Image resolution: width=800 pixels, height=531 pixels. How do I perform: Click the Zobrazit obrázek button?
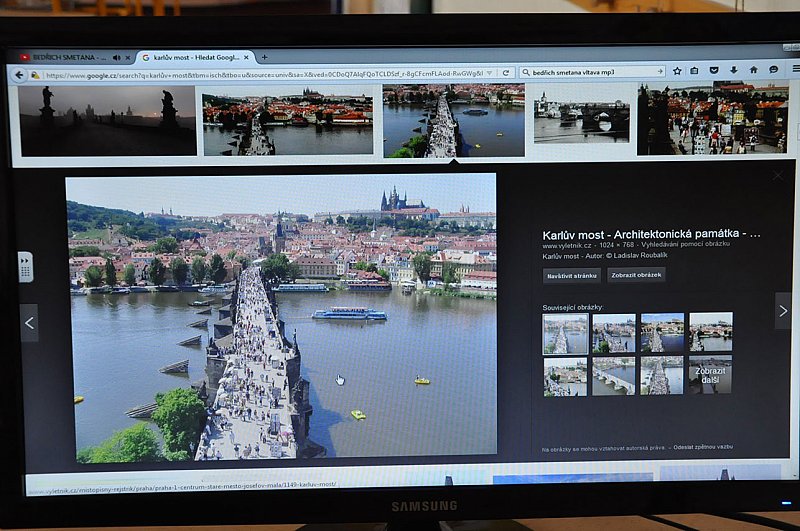(x=636, y=274)
